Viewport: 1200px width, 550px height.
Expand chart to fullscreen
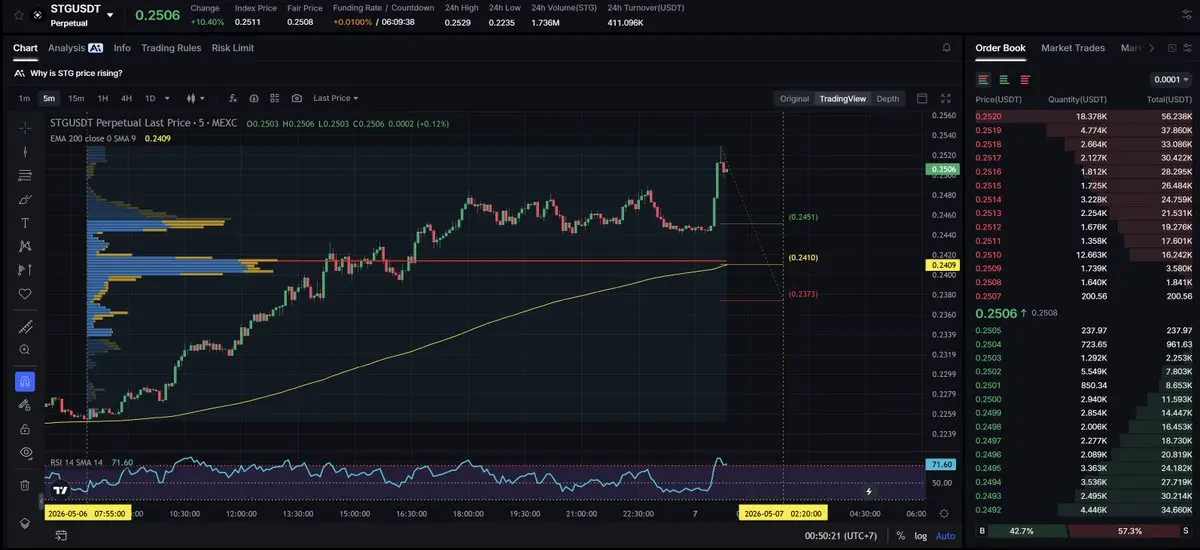tap(946, 98)
